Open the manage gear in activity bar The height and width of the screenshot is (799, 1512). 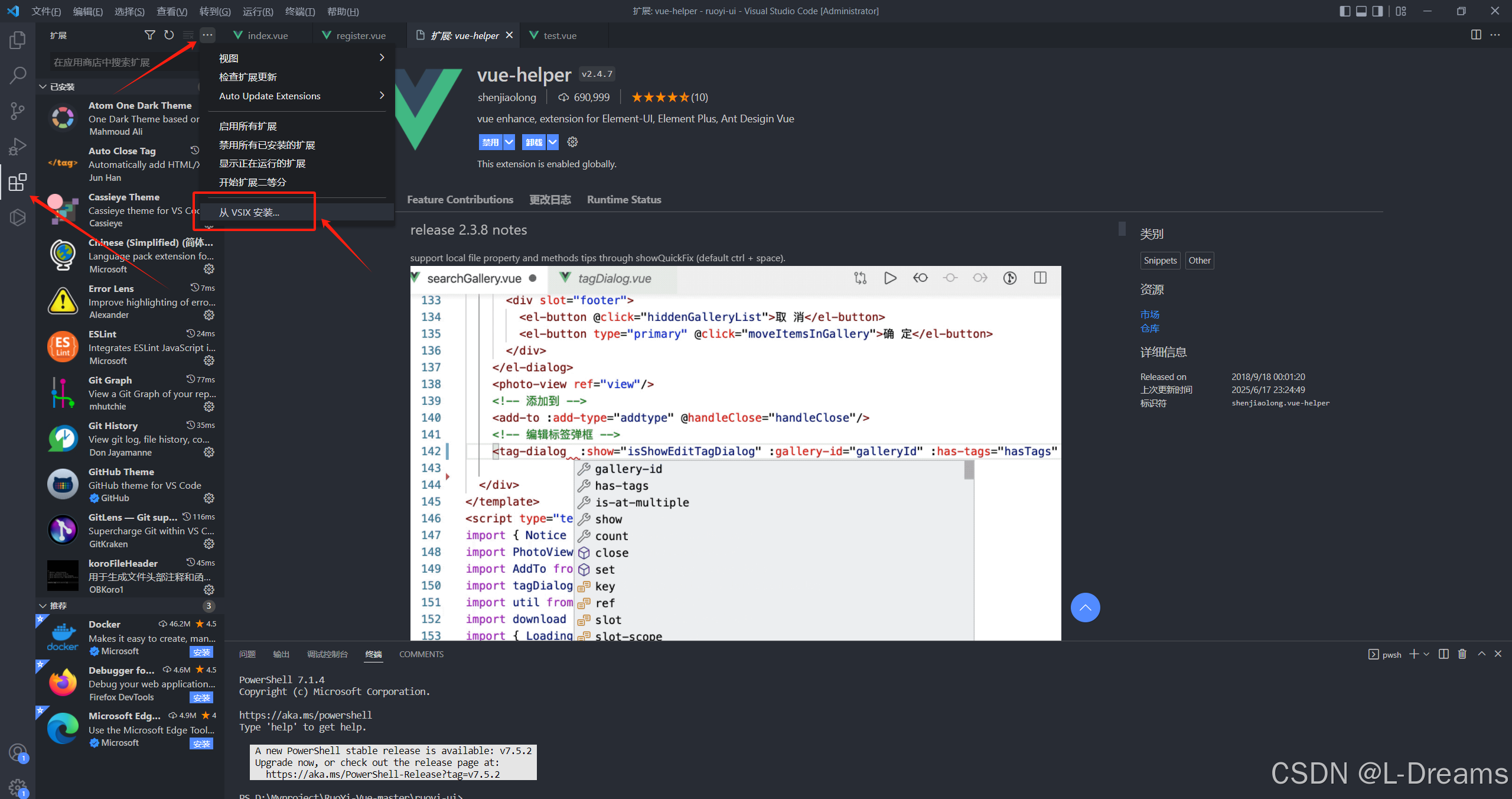pos(18,787)
